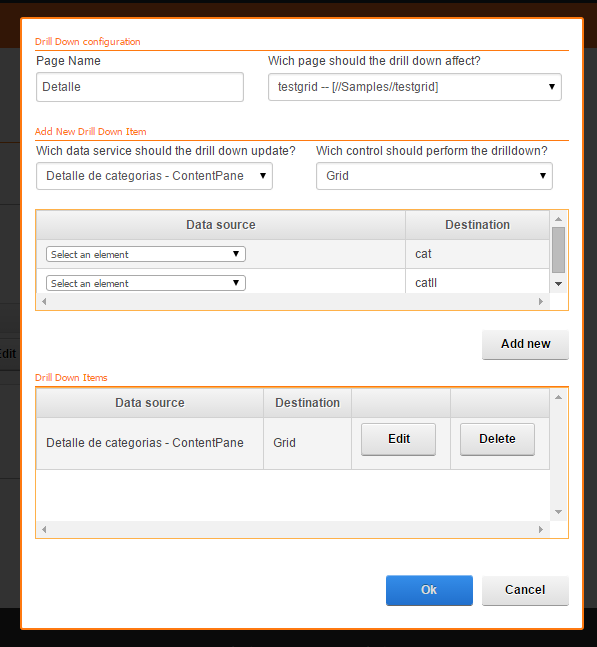Click down arrow of upper table scrollbar

(x=559, y=284)
